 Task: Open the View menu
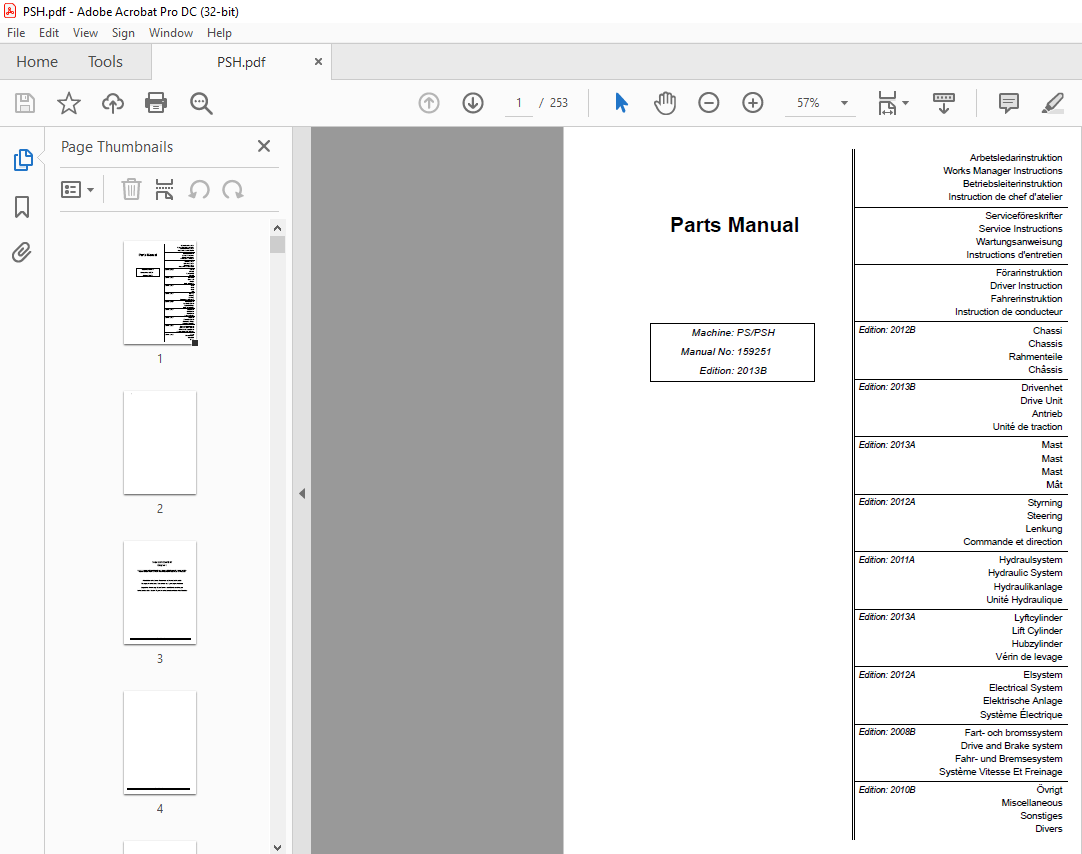tap(86, 32)
